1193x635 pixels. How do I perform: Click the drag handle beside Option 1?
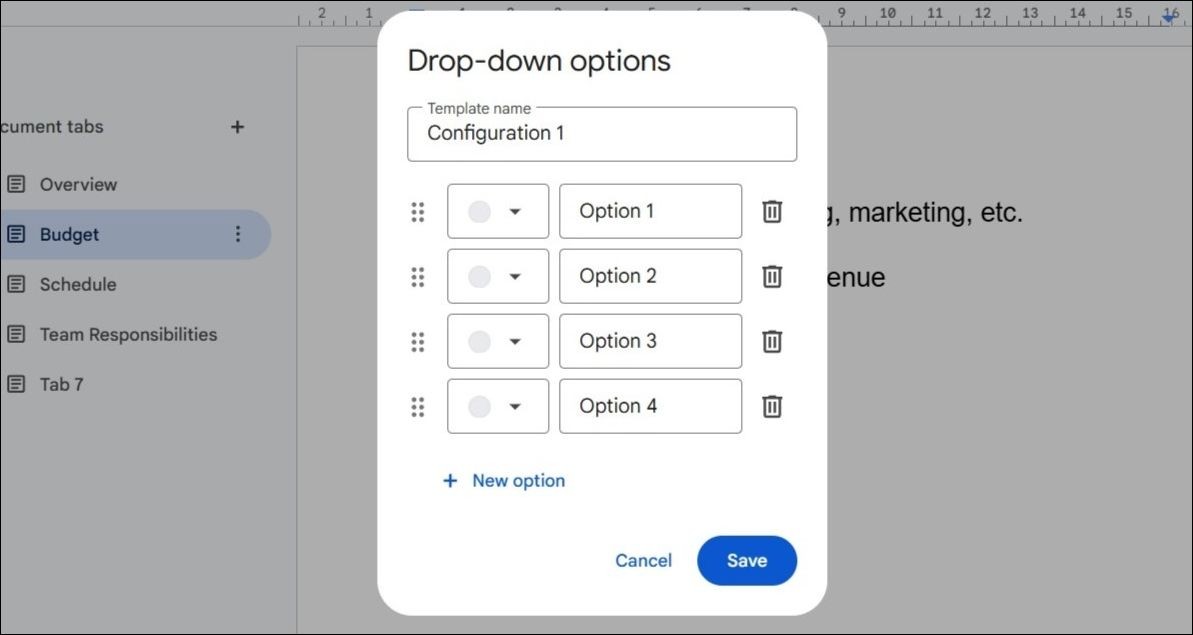click(x=418, y=211)
